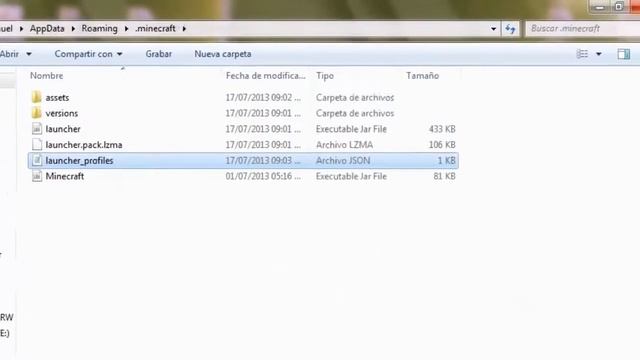Click the 17/07/2013 09:03 date cell
This screenshot has height=360, width=640.
click(263, 160)
